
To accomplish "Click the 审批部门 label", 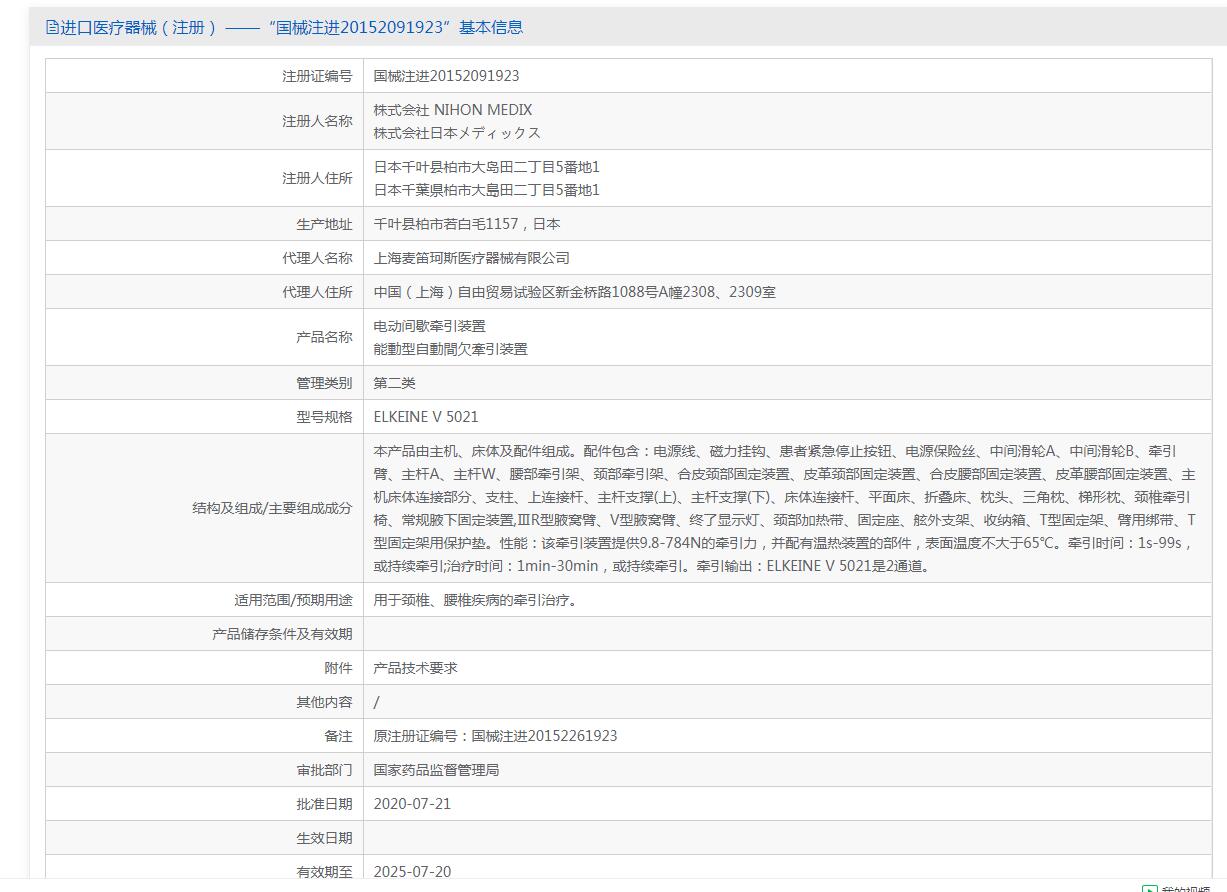I will click(x=324, y=770).
